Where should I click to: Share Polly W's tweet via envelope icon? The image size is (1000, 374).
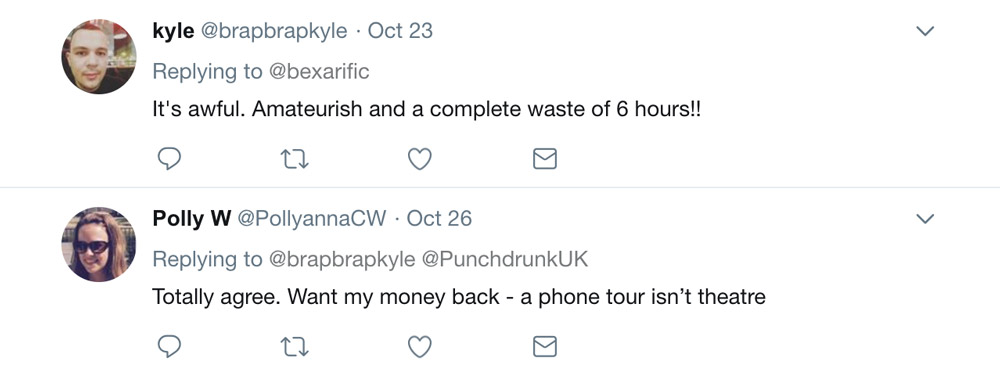[545, 347]
